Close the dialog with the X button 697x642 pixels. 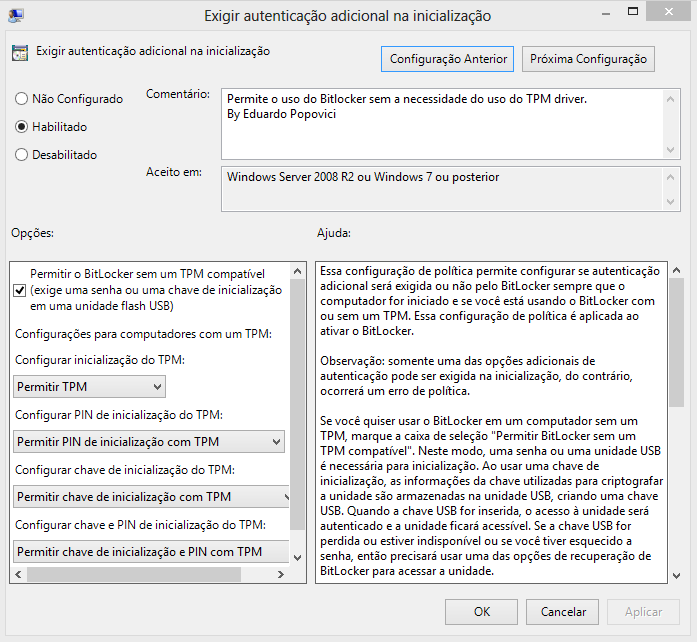pos(669,12)
